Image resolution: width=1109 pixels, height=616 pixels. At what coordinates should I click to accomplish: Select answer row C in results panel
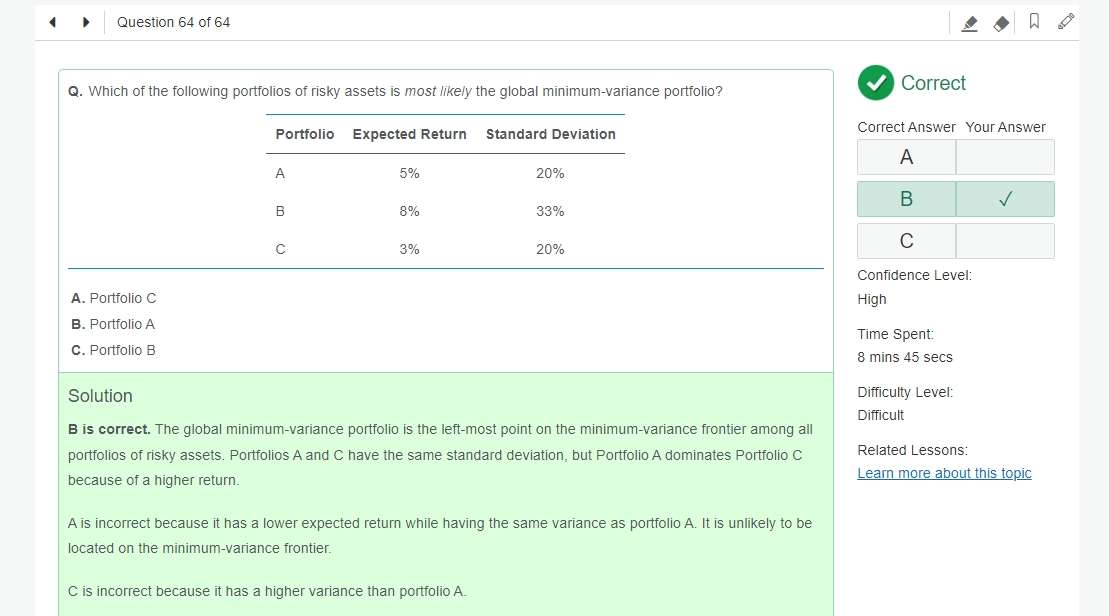pos(956,240)
